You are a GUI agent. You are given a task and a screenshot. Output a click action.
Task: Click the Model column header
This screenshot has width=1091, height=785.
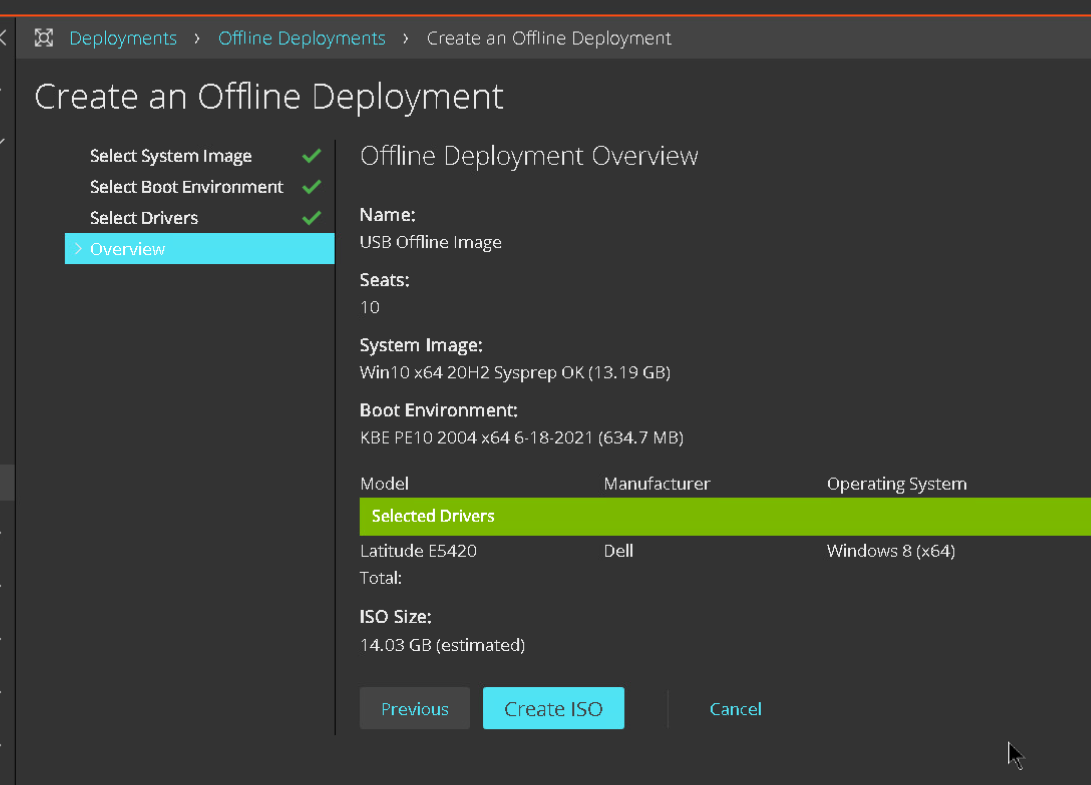(x=384, y=483)
